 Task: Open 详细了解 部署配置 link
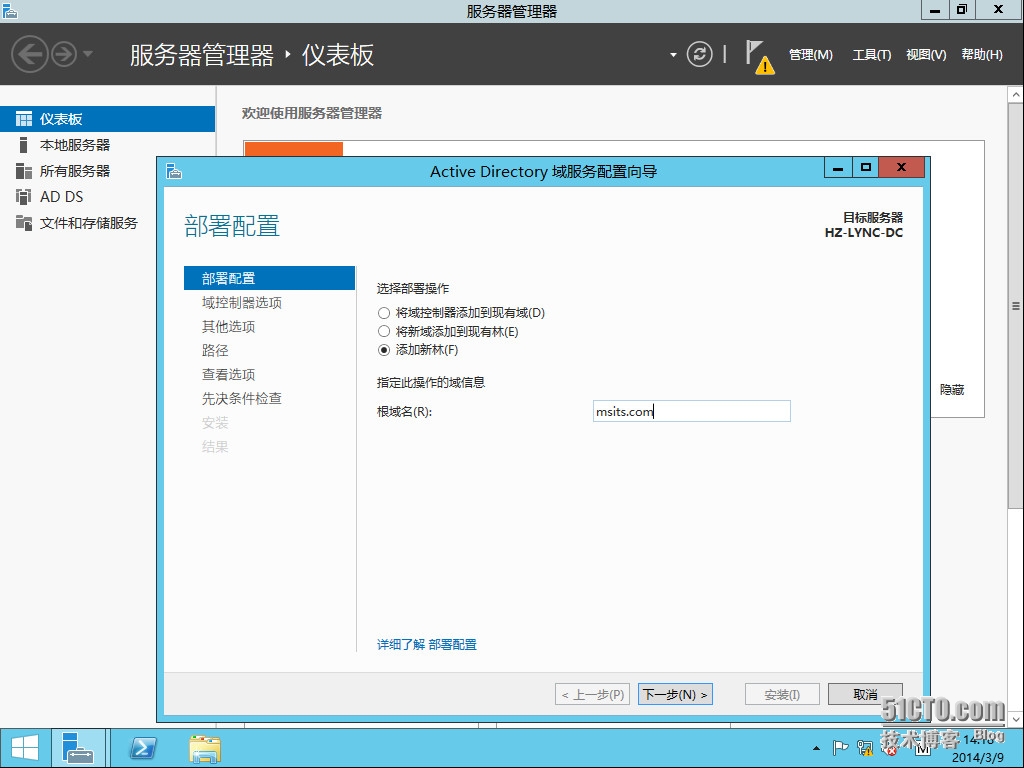(426, 645)
